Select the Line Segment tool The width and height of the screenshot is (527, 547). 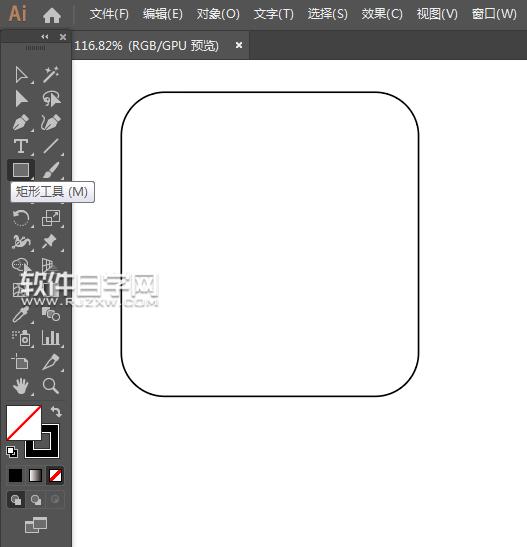click(x=51, y=146)
